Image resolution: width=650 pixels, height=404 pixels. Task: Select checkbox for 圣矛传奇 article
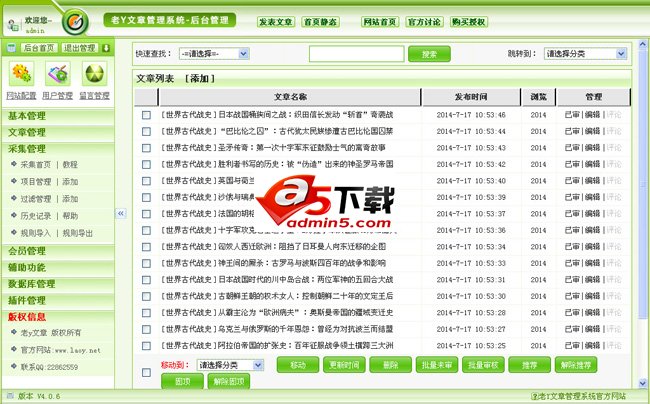tap(146, 148)
